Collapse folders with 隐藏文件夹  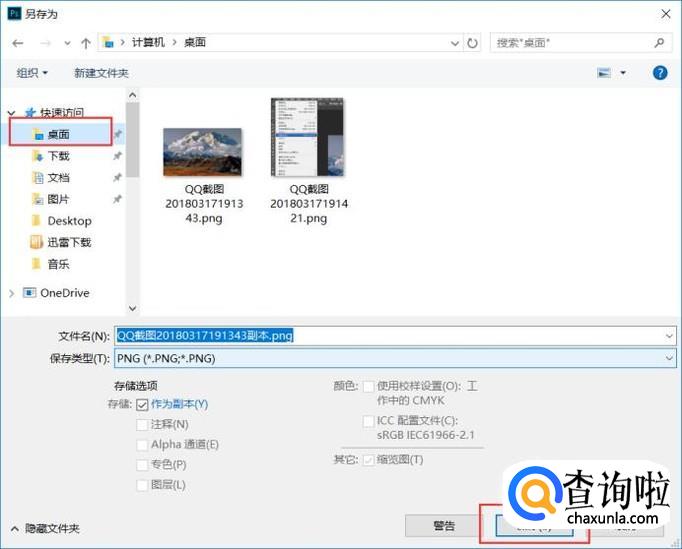click(45, 529)
